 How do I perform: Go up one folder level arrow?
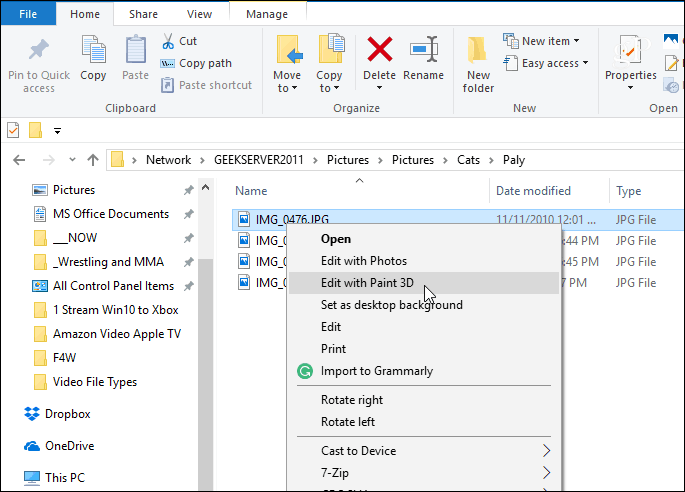point(93,160)
